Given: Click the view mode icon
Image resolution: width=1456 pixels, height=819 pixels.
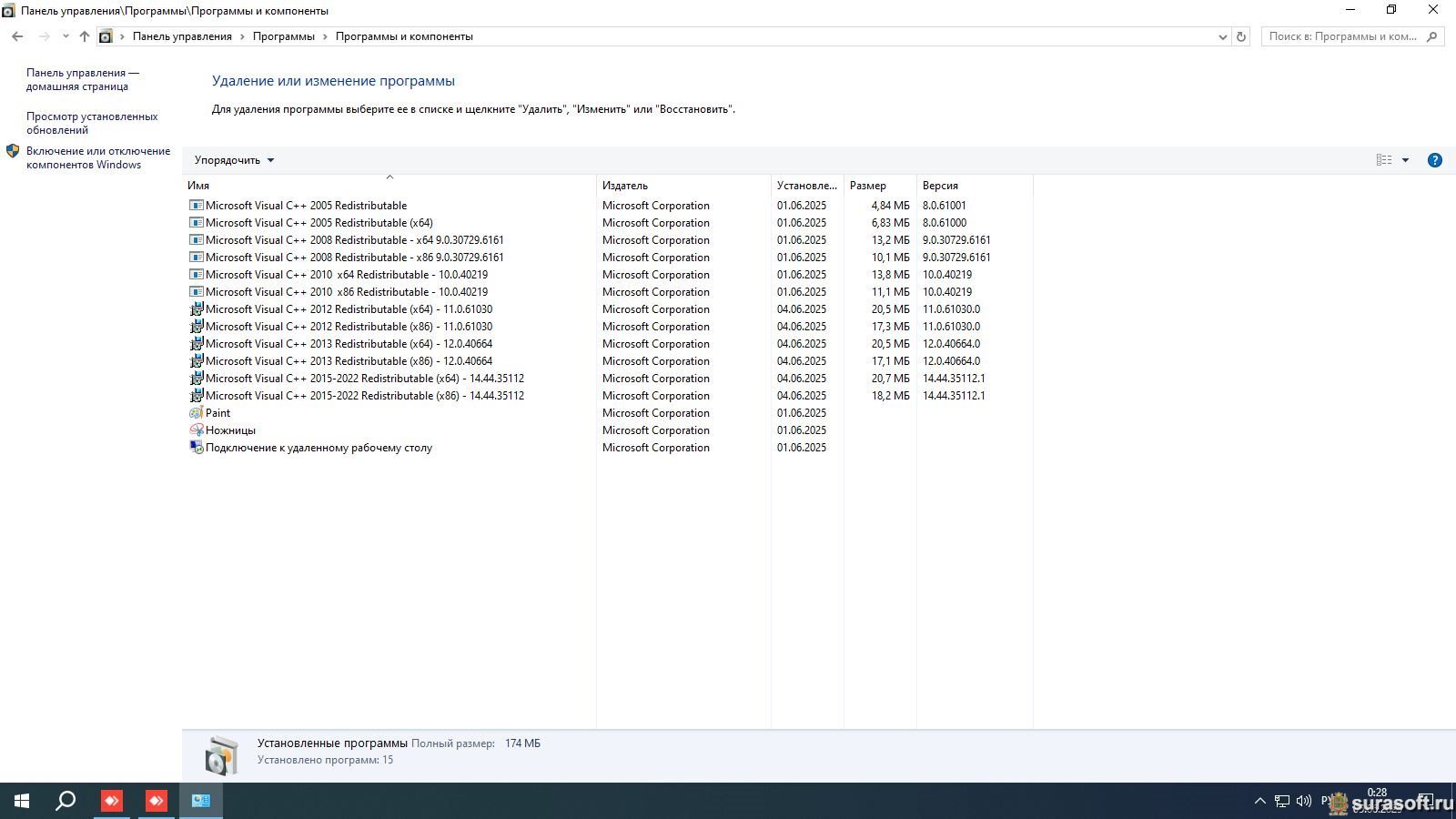Looking at the screenshot, I should point(1384,160).
